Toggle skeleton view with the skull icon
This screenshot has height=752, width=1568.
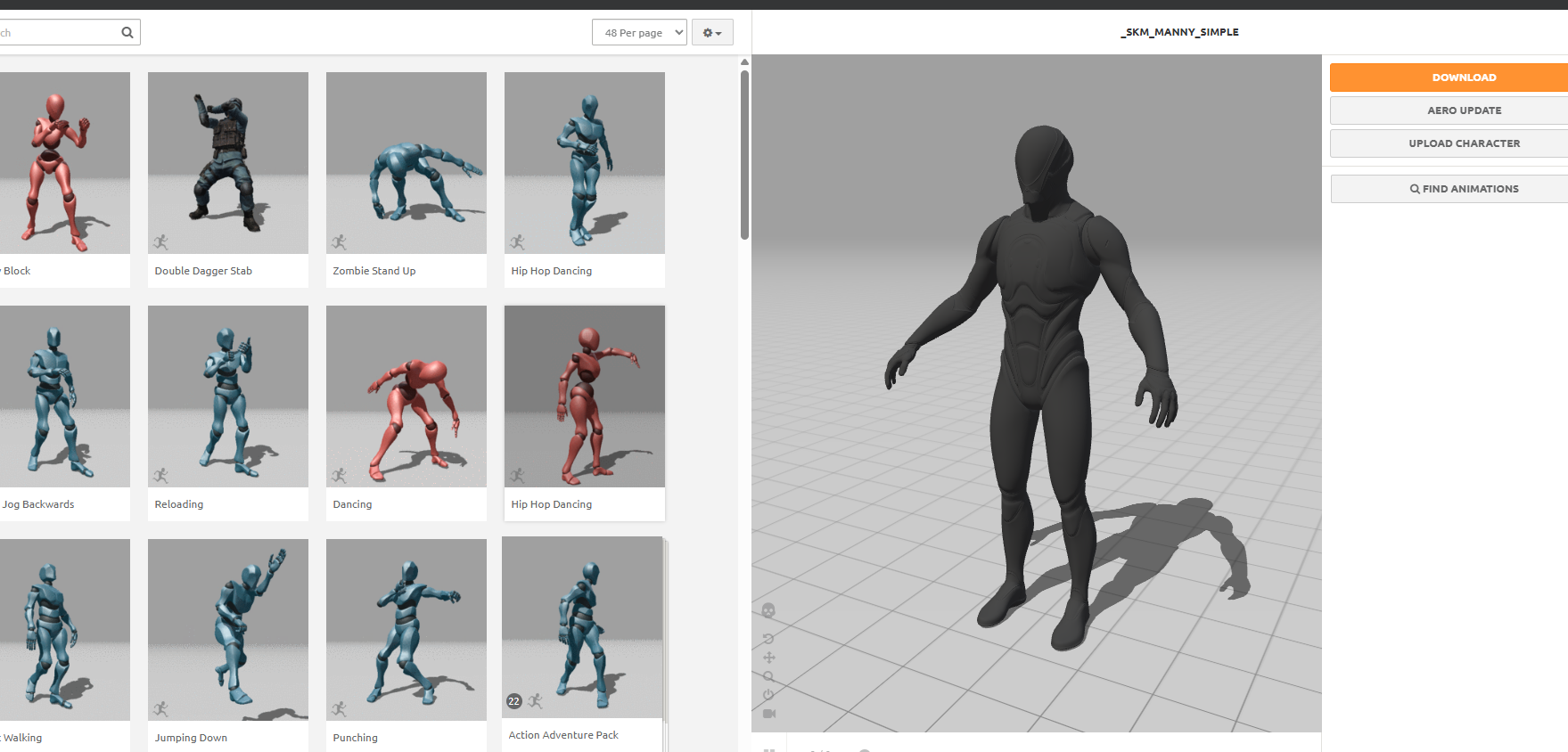coord(768,611)
